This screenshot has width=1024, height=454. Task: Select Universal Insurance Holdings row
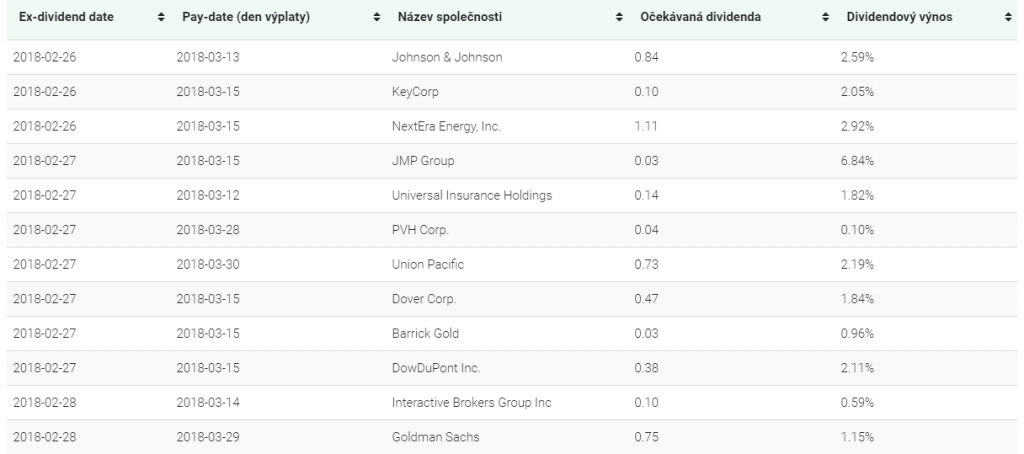471,195
